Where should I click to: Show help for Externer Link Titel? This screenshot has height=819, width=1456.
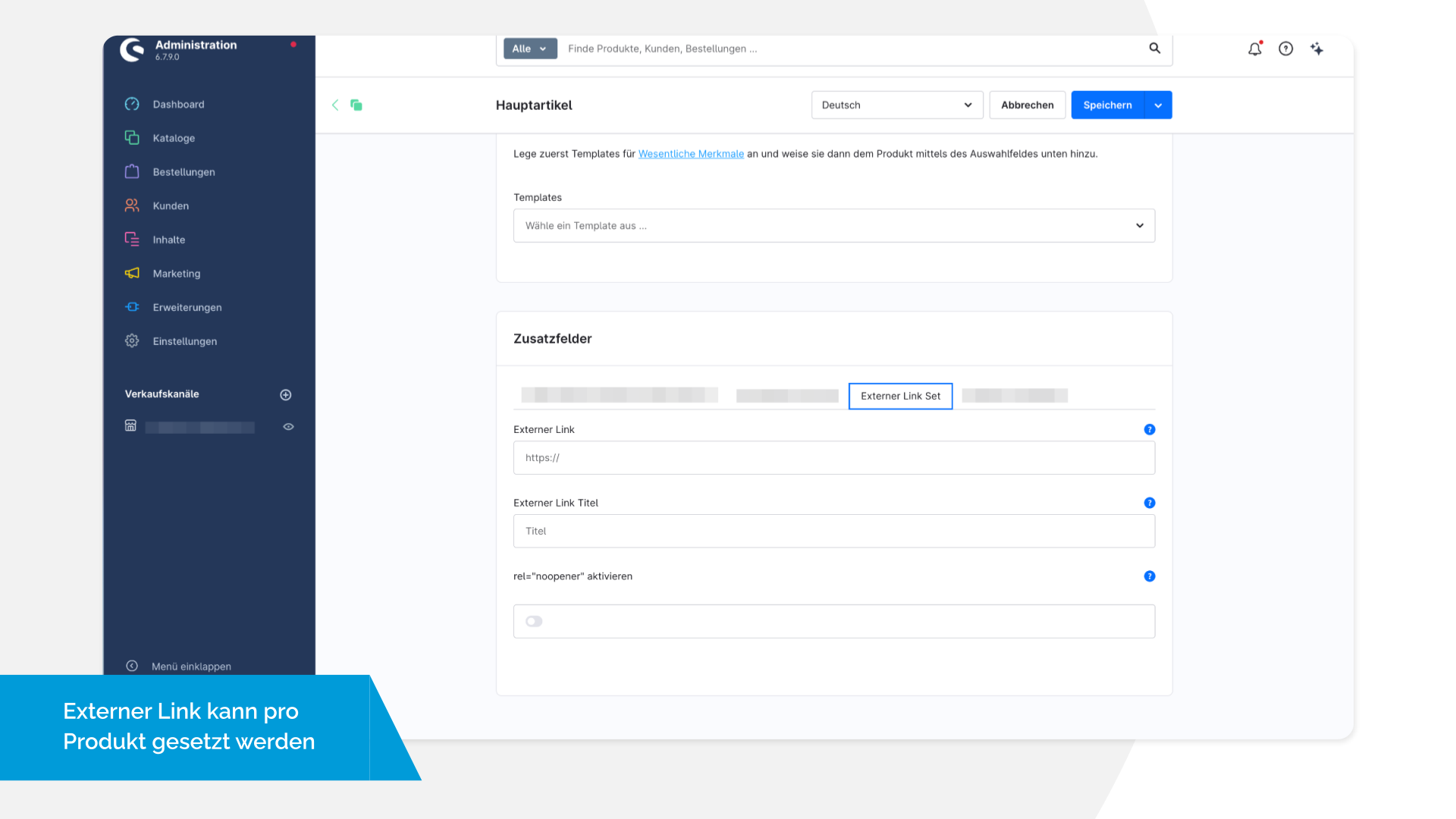pos(1150,503)
